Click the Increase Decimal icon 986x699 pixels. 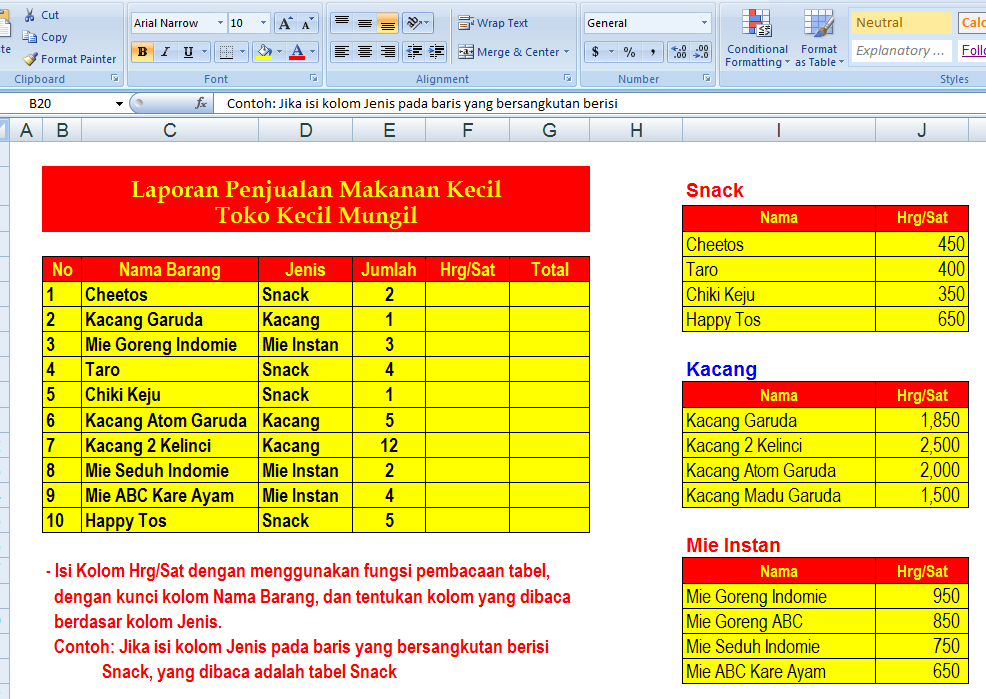(x=679, y=52)
